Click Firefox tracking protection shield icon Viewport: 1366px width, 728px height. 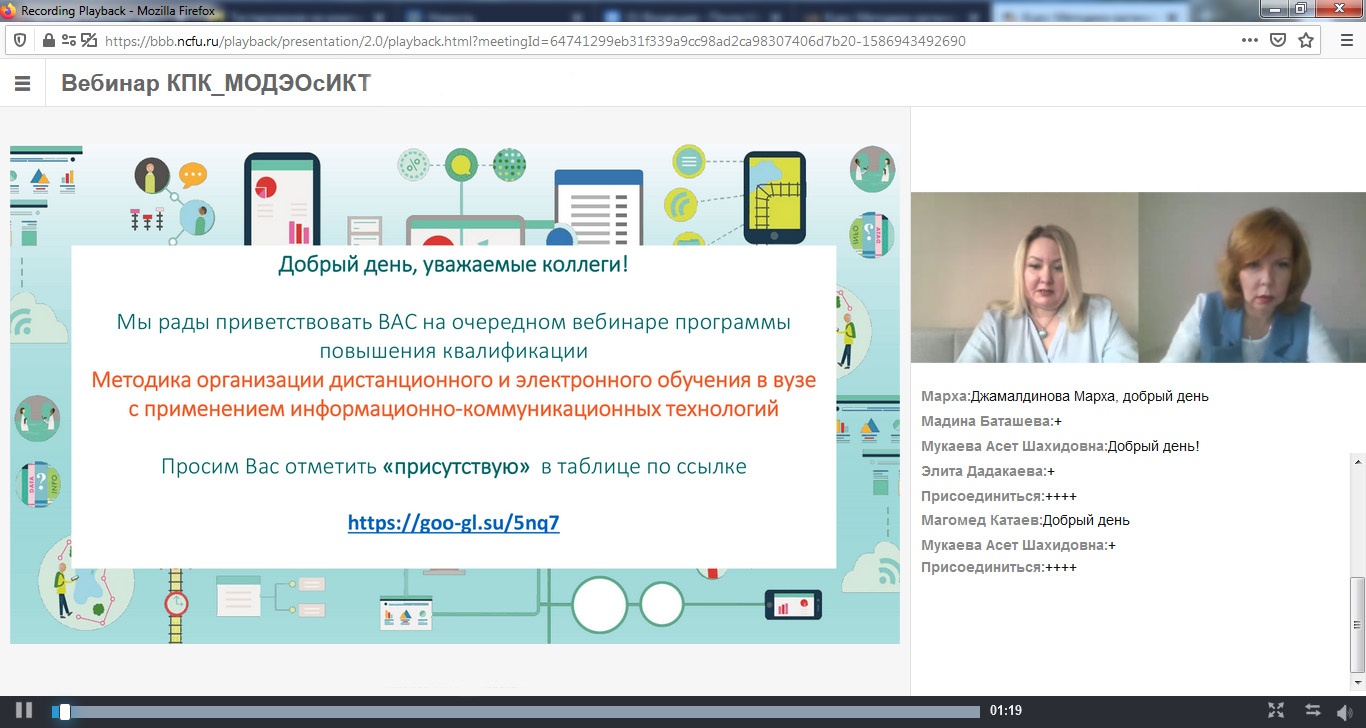(x=20, y=41)
